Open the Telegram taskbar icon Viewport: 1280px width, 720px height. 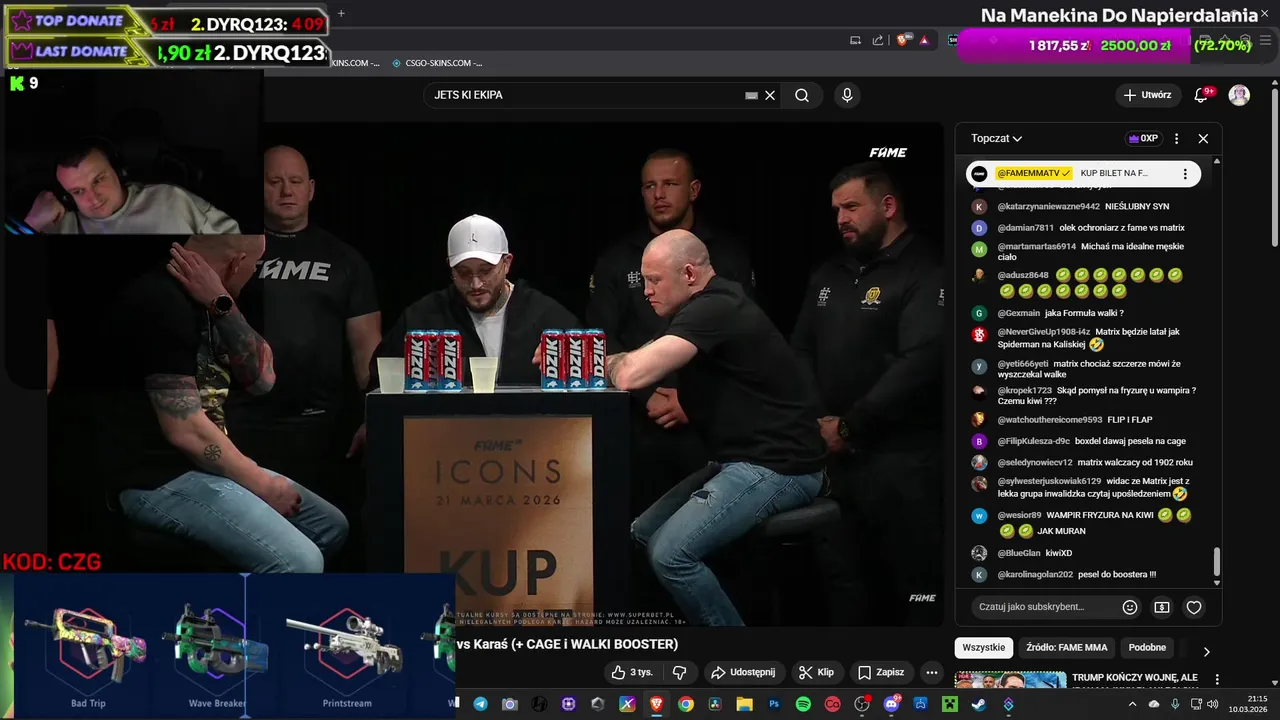pyautogui.click(x=480, y=704)
